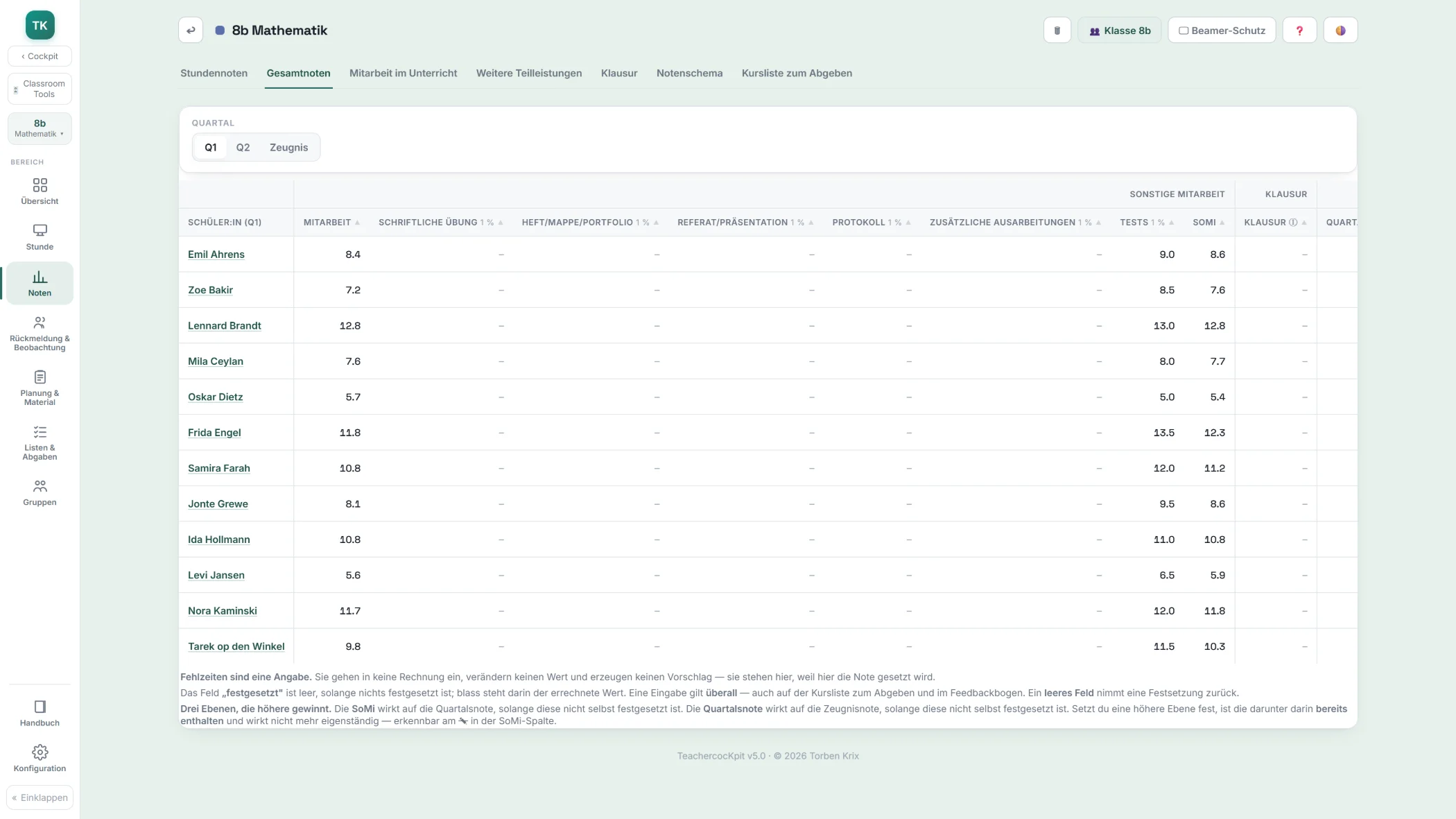Click the back arrow beside 8b Mathematik
Image resolution: width=1456 pixels, height=819 pixels.
click(x=191, y=30)
